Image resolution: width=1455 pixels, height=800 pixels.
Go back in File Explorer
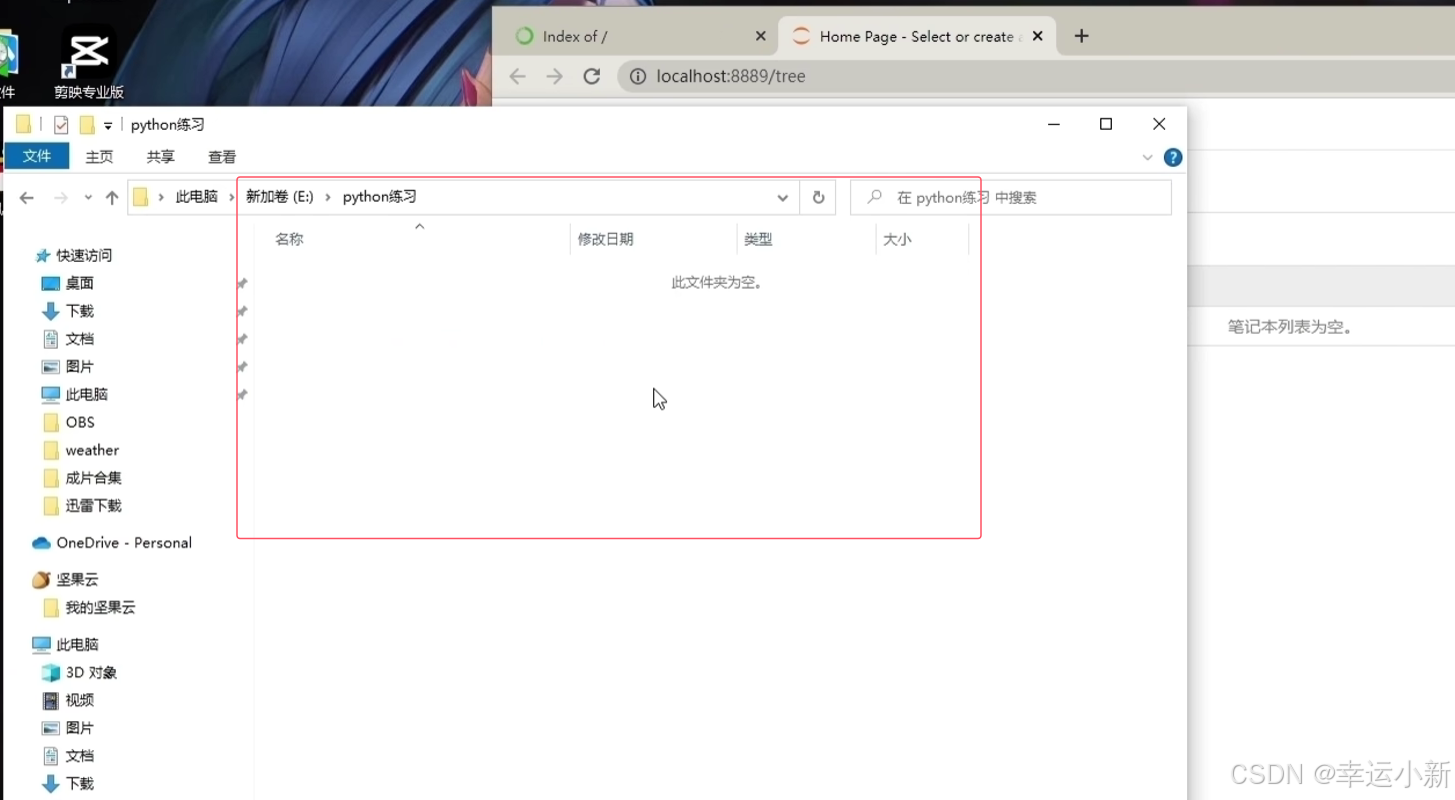27,198
